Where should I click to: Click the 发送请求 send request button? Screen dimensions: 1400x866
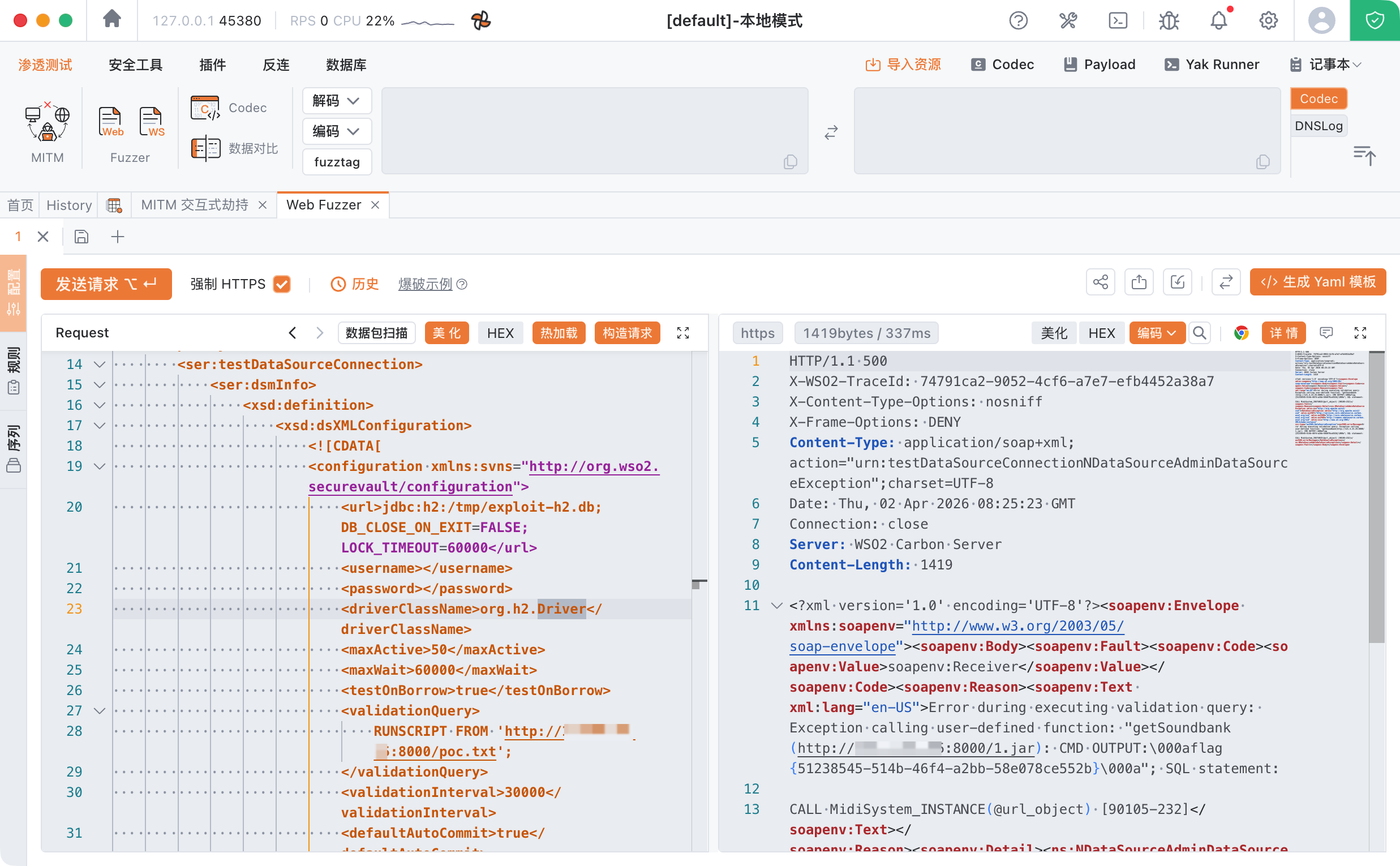click(x=106, y=284)
